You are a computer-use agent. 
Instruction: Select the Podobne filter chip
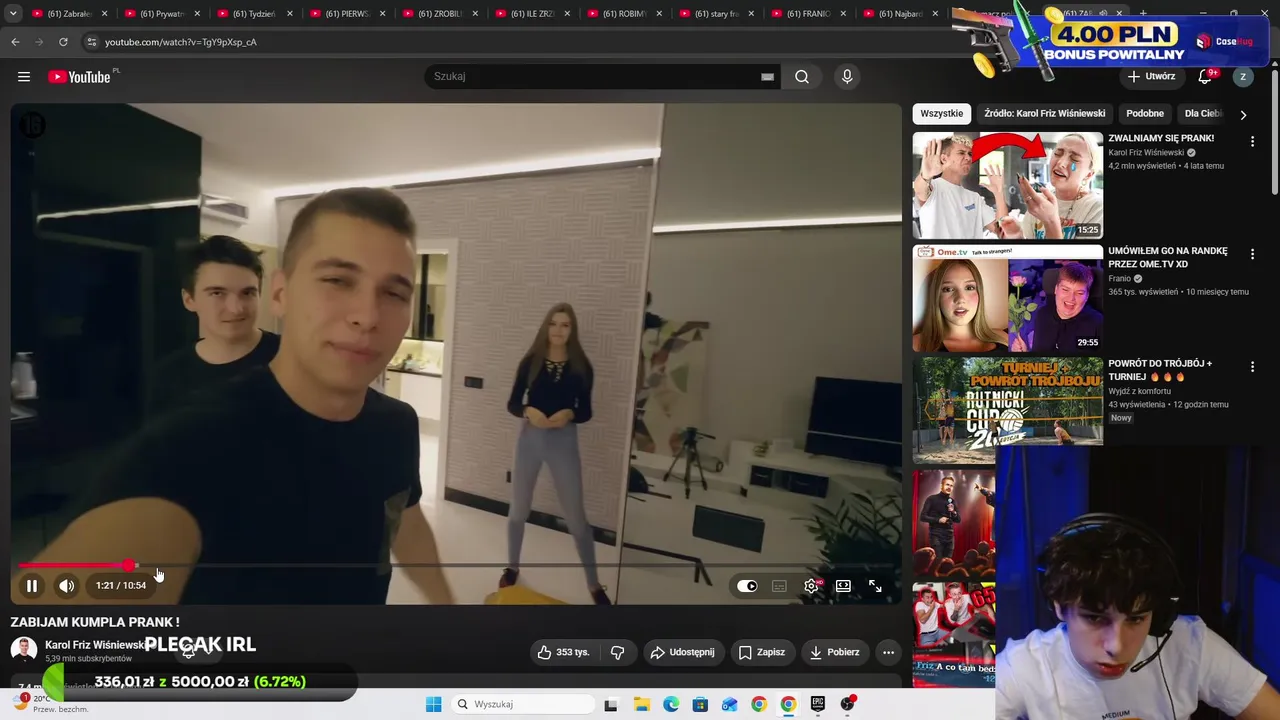pos(1145,114)
